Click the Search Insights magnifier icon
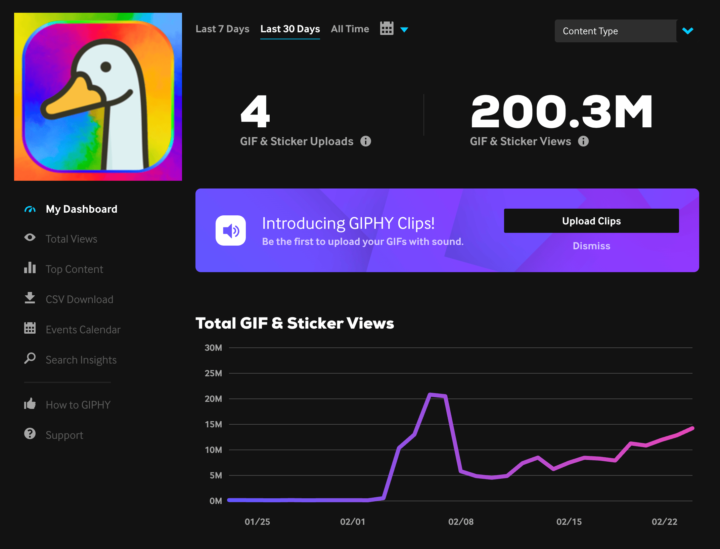720x549 pixels. (29, 359)
